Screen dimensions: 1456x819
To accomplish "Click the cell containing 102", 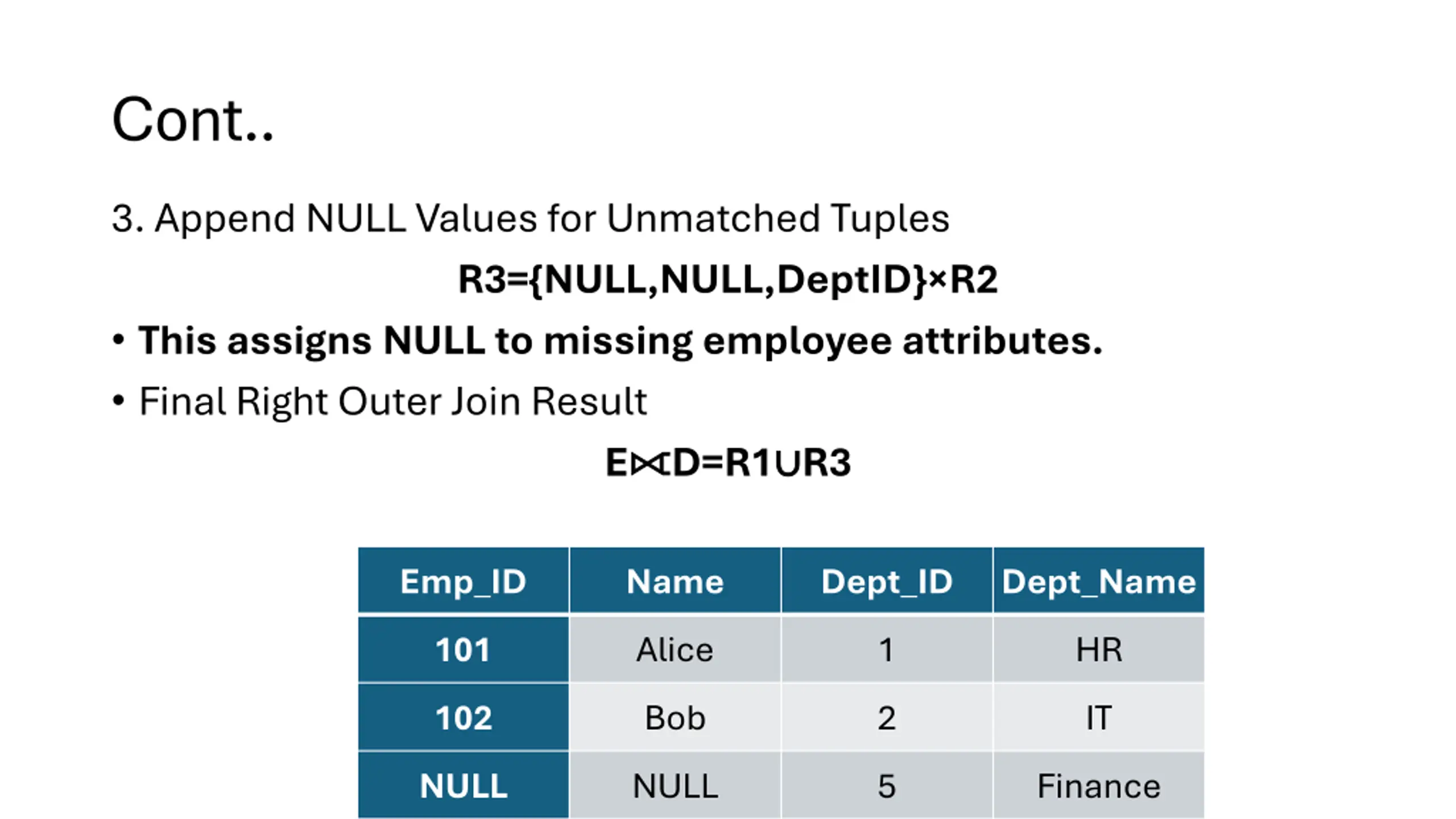I will (463, 717).
